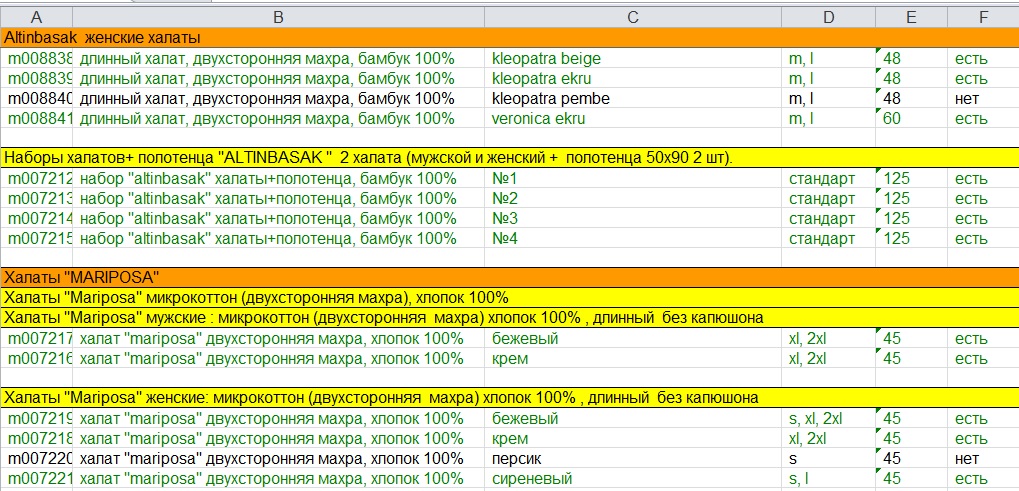This screenshot has height=491, width=1019.
Task: Select the size cell "s, xl, 2xl"
Action: click(828, 419)
